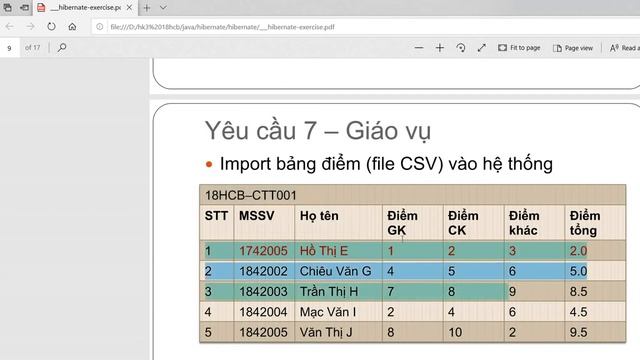The height and width of the screenshot is (360, 640).
Task: Toggle full screen PDF view
Action: pos(482,48)
